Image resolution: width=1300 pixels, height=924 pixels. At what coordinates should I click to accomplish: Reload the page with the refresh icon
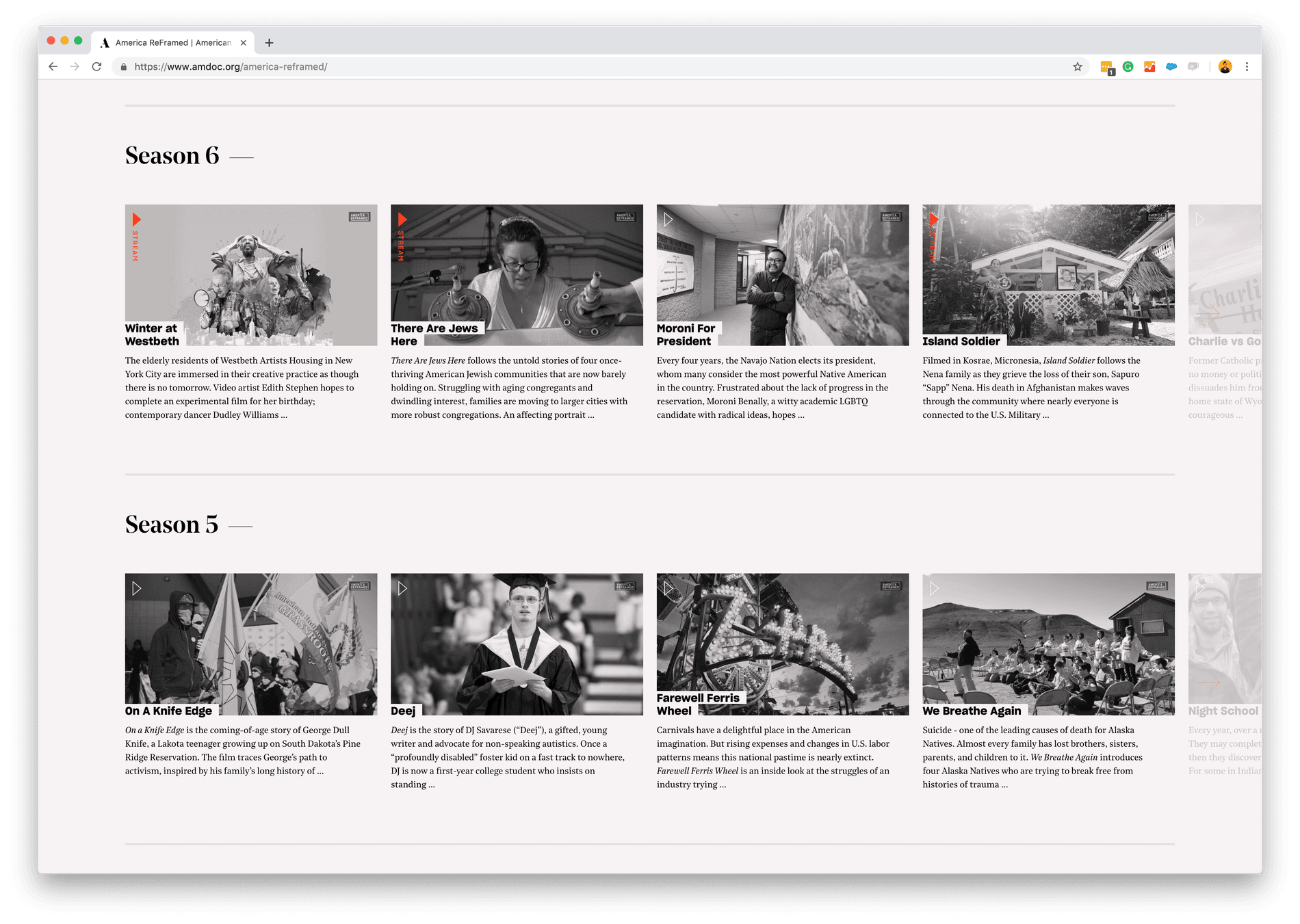[x=96, y=66]
